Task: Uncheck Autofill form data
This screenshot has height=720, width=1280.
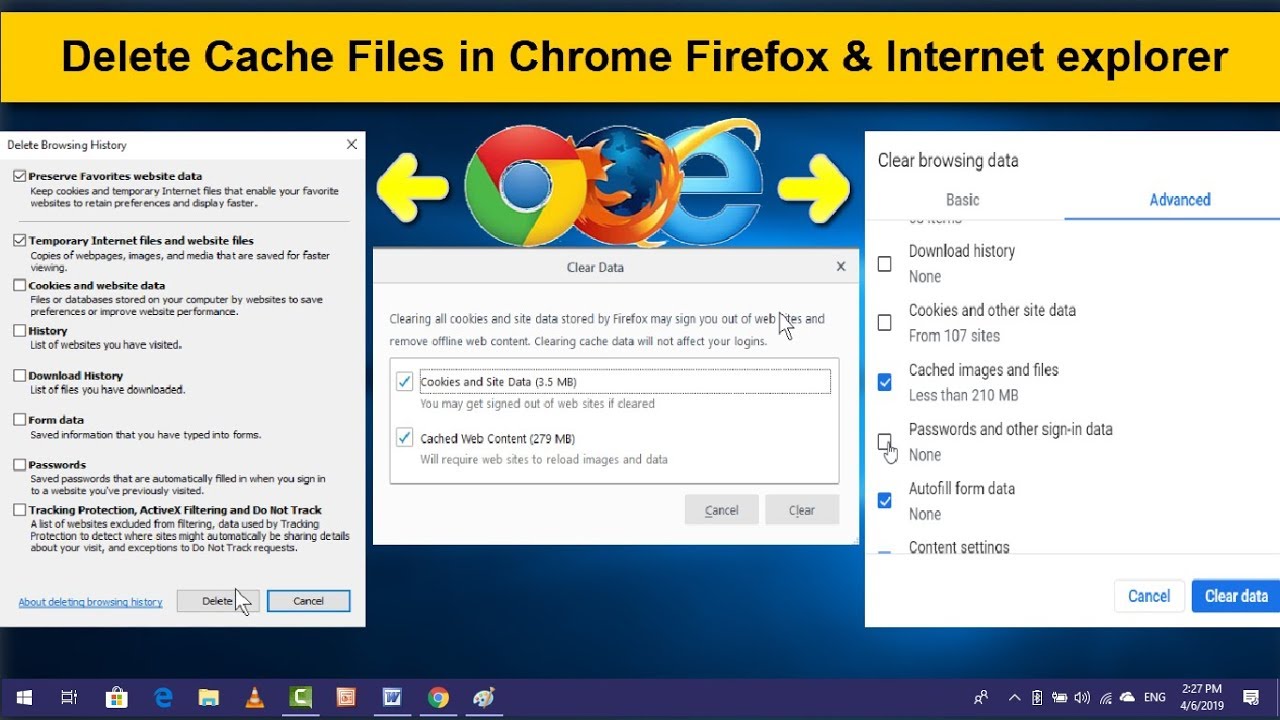Action: click(x=885, y=500)
